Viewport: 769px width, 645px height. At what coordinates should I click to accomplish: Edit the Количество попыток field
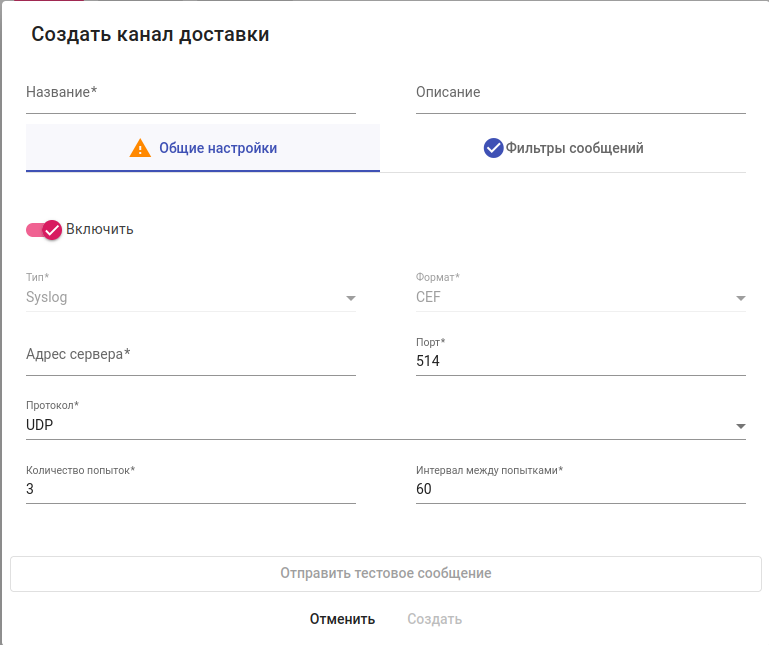(190, 489)
